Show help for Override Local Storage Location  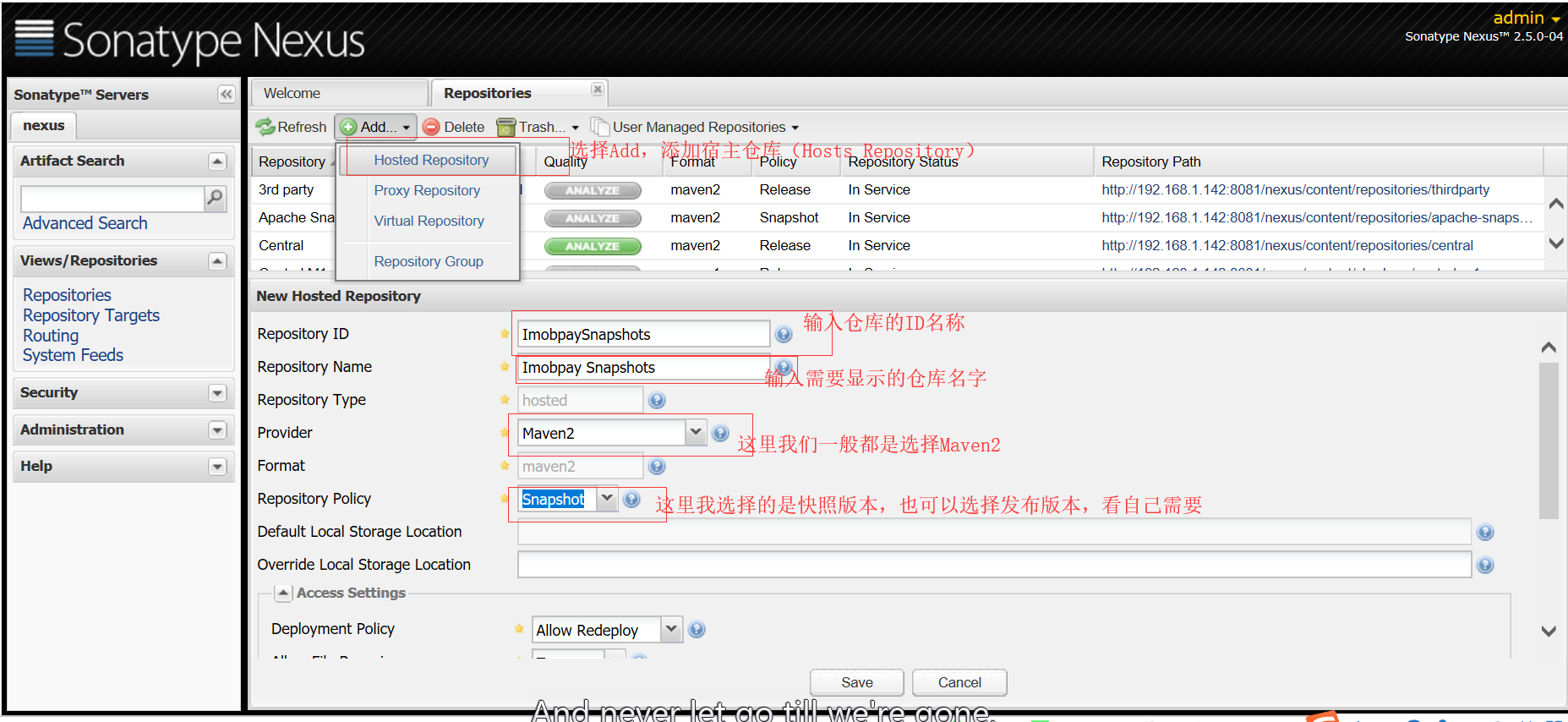[x=1485, y=566]
